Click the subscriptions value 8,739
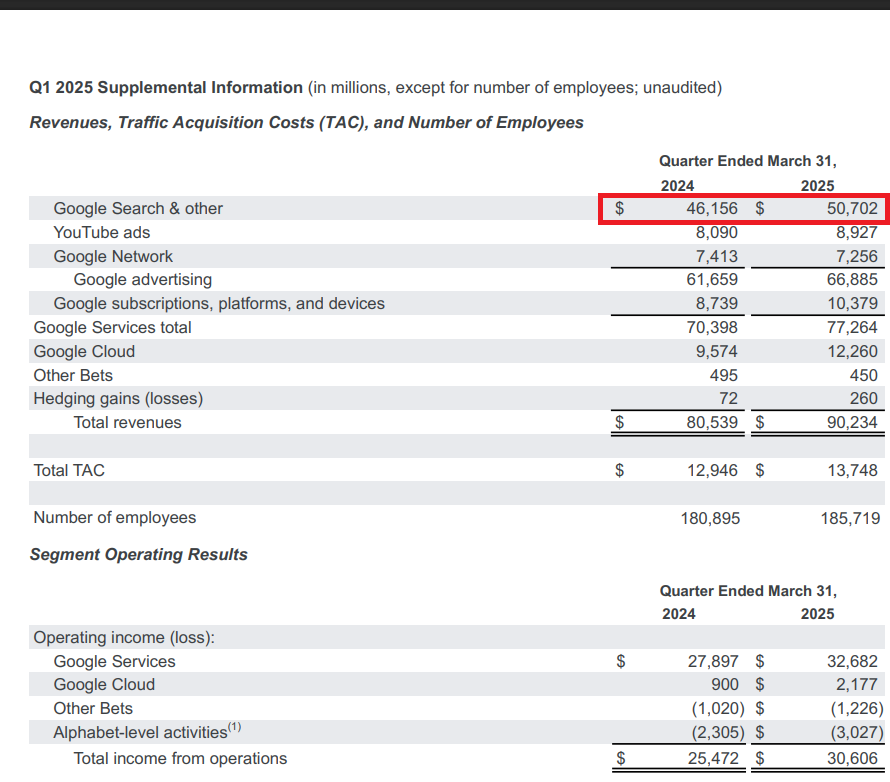The image size is (890, 782). [717, 304]
